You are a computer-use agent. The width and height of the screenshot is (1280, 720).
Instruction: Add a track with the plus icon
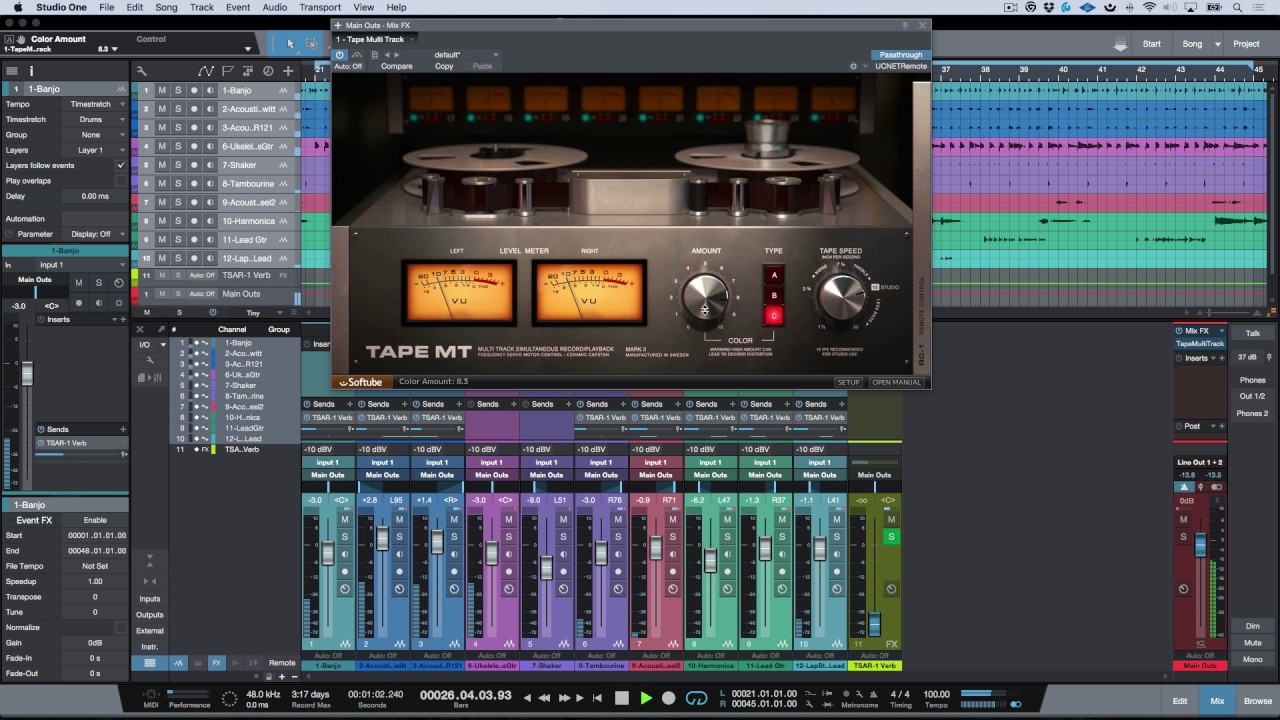[288, 71]
